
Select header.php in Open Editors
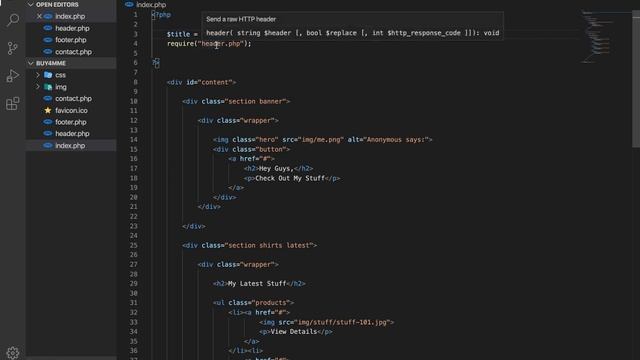[71, 28]
